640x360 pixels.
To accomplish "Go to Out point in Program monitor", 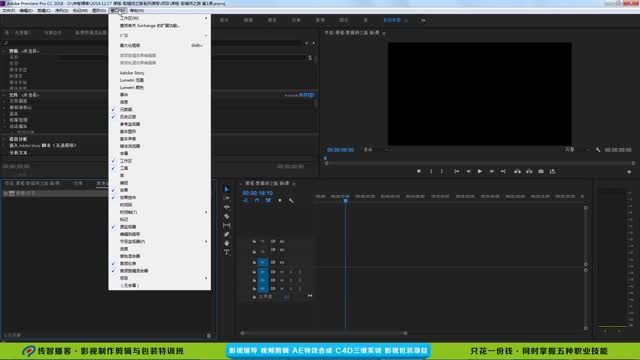I will [503, 171].
